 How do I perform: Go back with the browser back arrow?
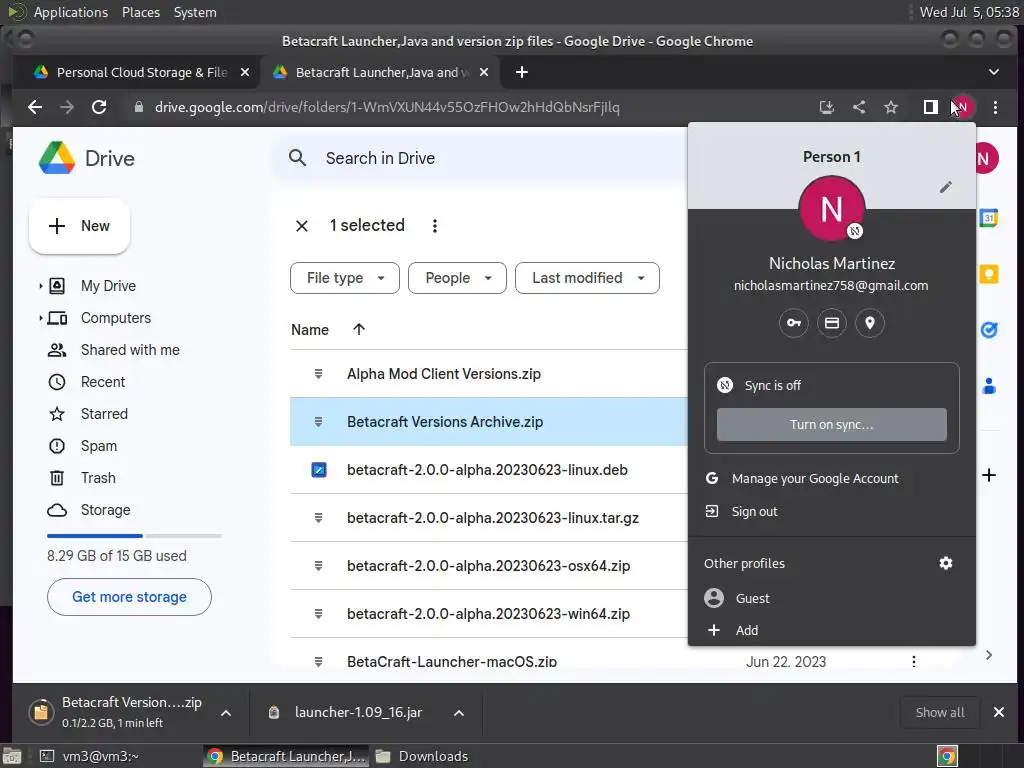click(35, 107)
